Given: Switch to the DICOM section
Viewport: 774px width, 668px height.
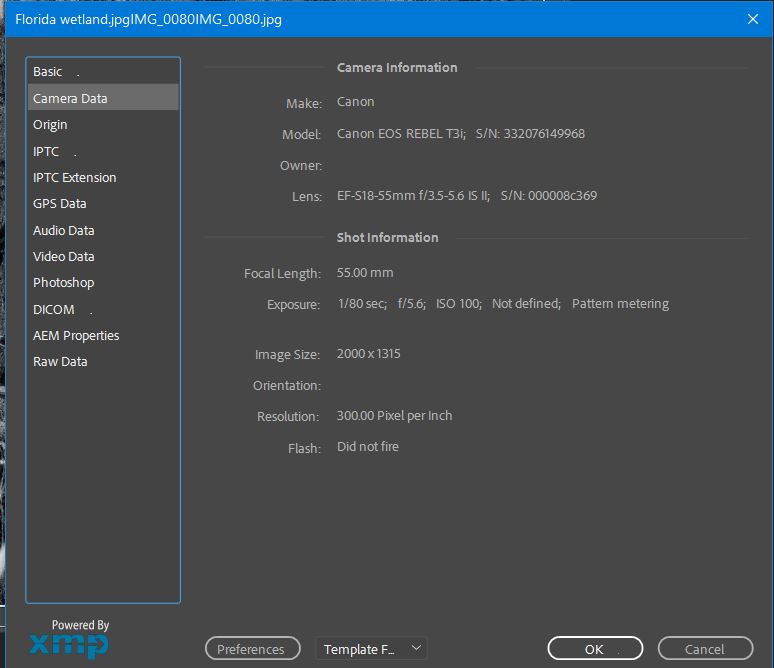Looking at the screenshot, I should 103,309.
